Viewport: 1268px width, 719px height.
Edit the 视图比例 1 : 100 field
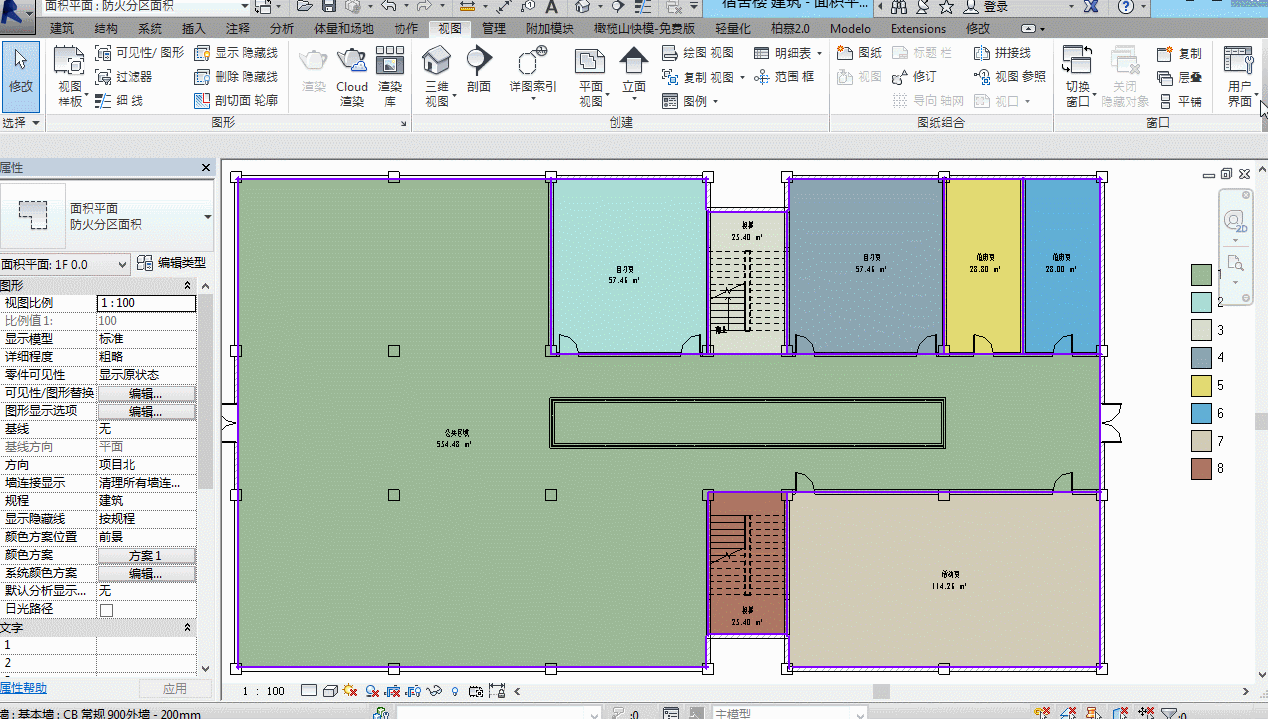pos(146,303)
